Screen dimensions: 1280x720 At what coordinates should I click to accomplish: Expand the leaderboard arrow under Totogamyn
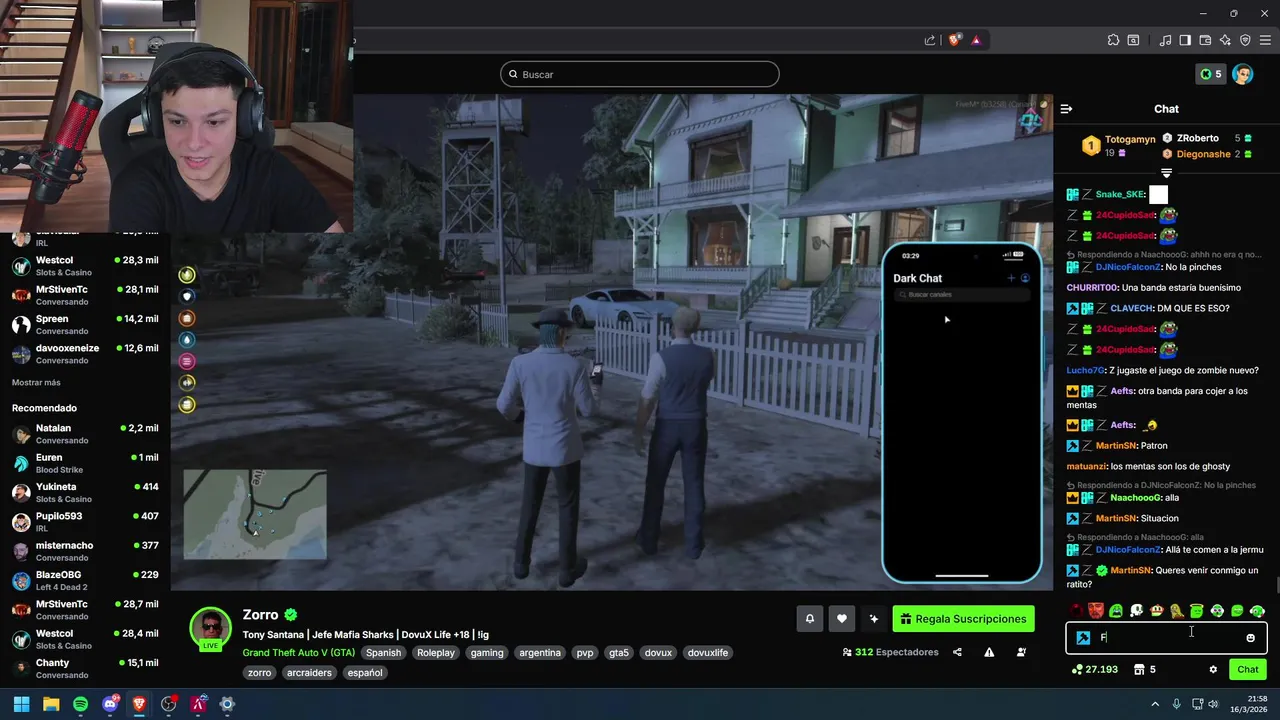pos(1166,173)
